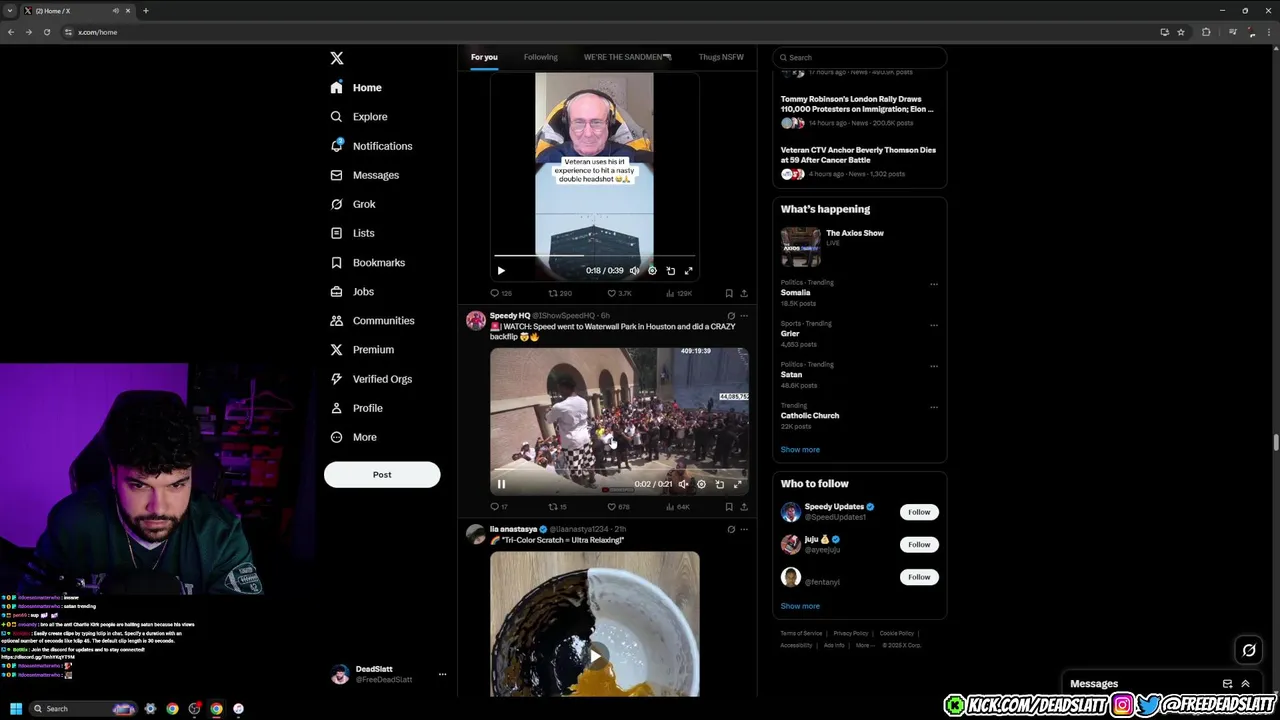Expand the Messages drawer

tap(1245, 684)
